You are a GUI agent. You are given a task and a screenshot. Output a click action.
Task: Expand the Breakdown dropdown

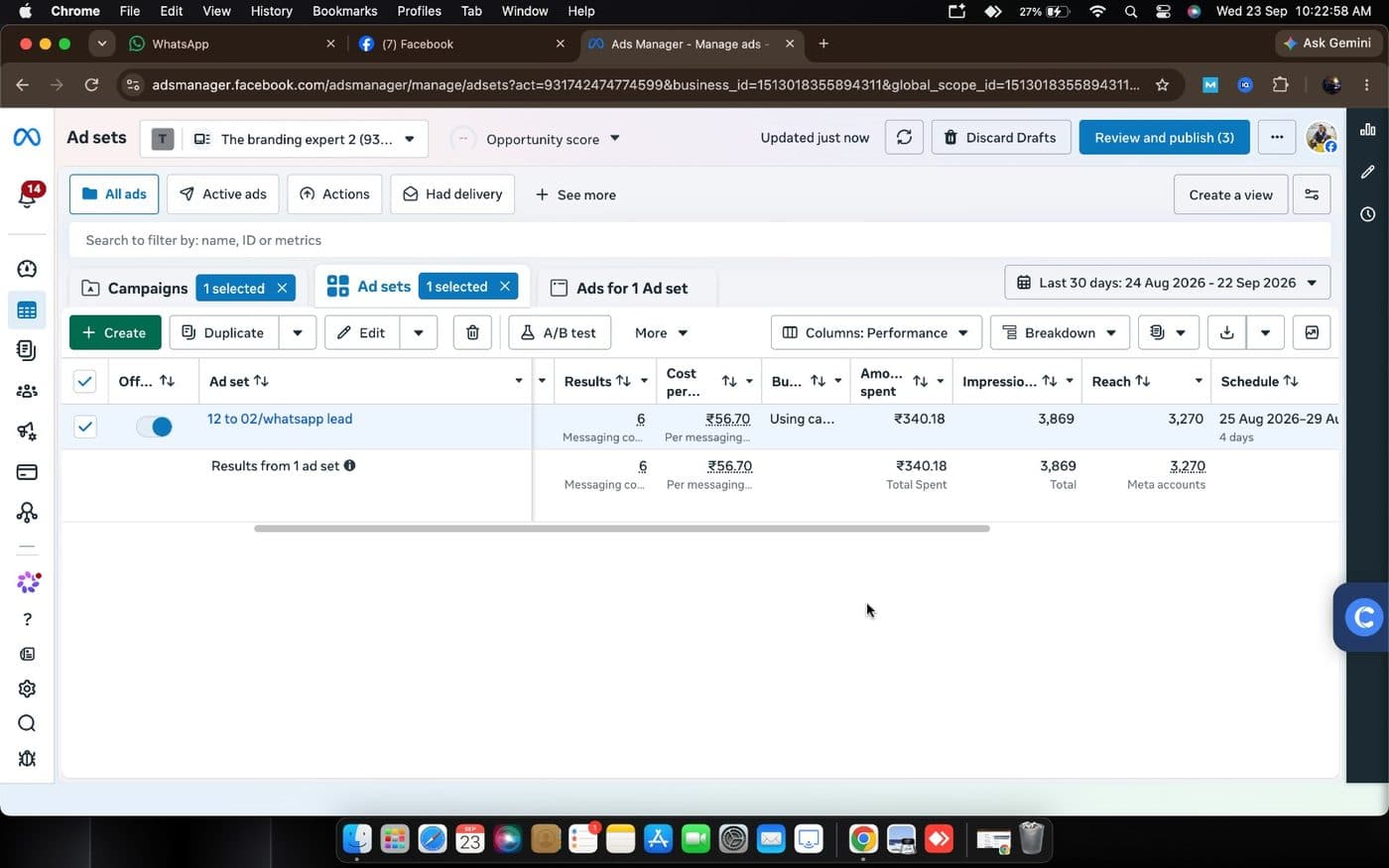coord(1061,332)
